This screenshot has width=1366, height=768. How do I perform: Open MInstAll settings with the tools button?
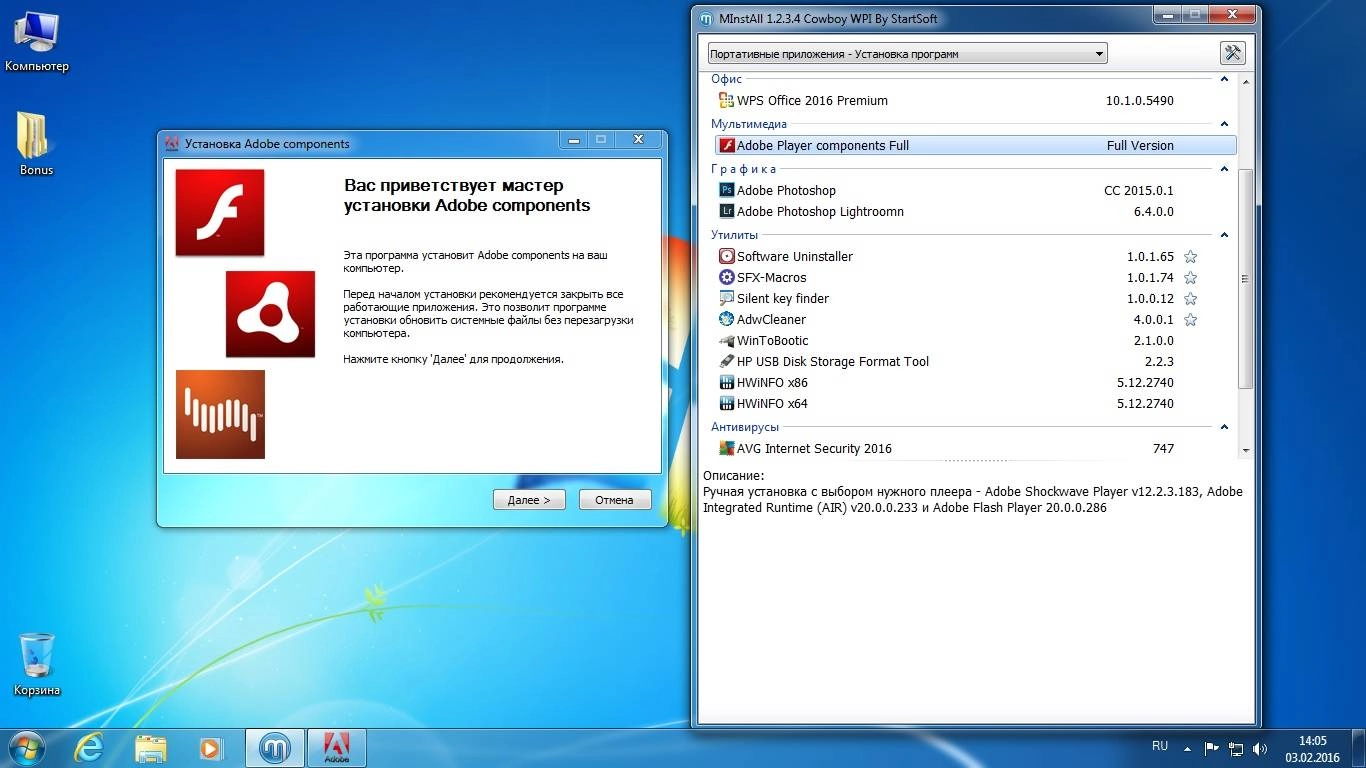pyautogui.click(x=1232, y=53)
